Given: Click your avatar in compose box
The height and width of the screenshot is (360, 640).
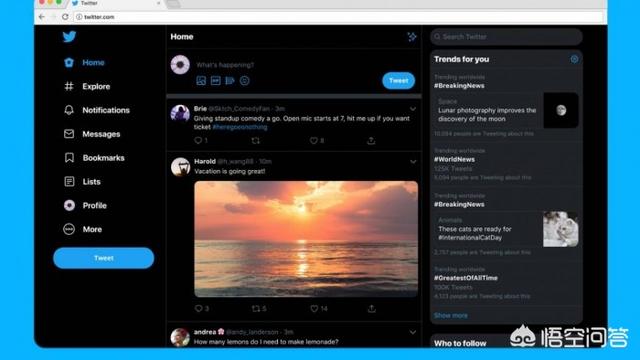Looking at the screenshot, I should point(180,64).
